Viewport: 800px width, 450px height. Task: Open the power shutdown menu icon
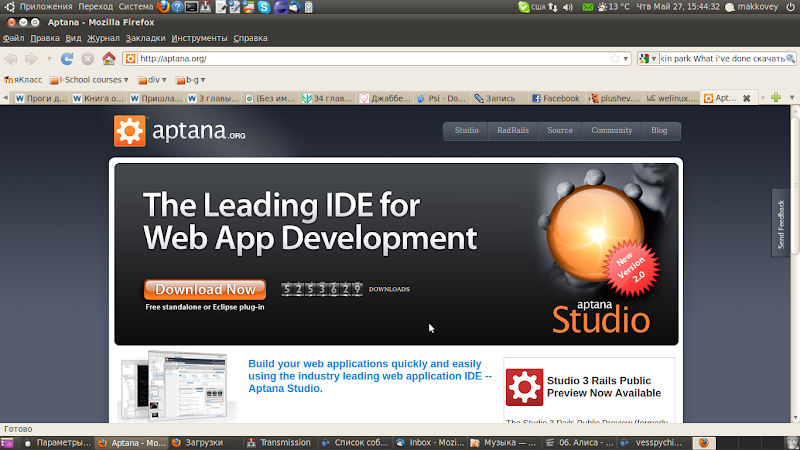coord(790,7)
